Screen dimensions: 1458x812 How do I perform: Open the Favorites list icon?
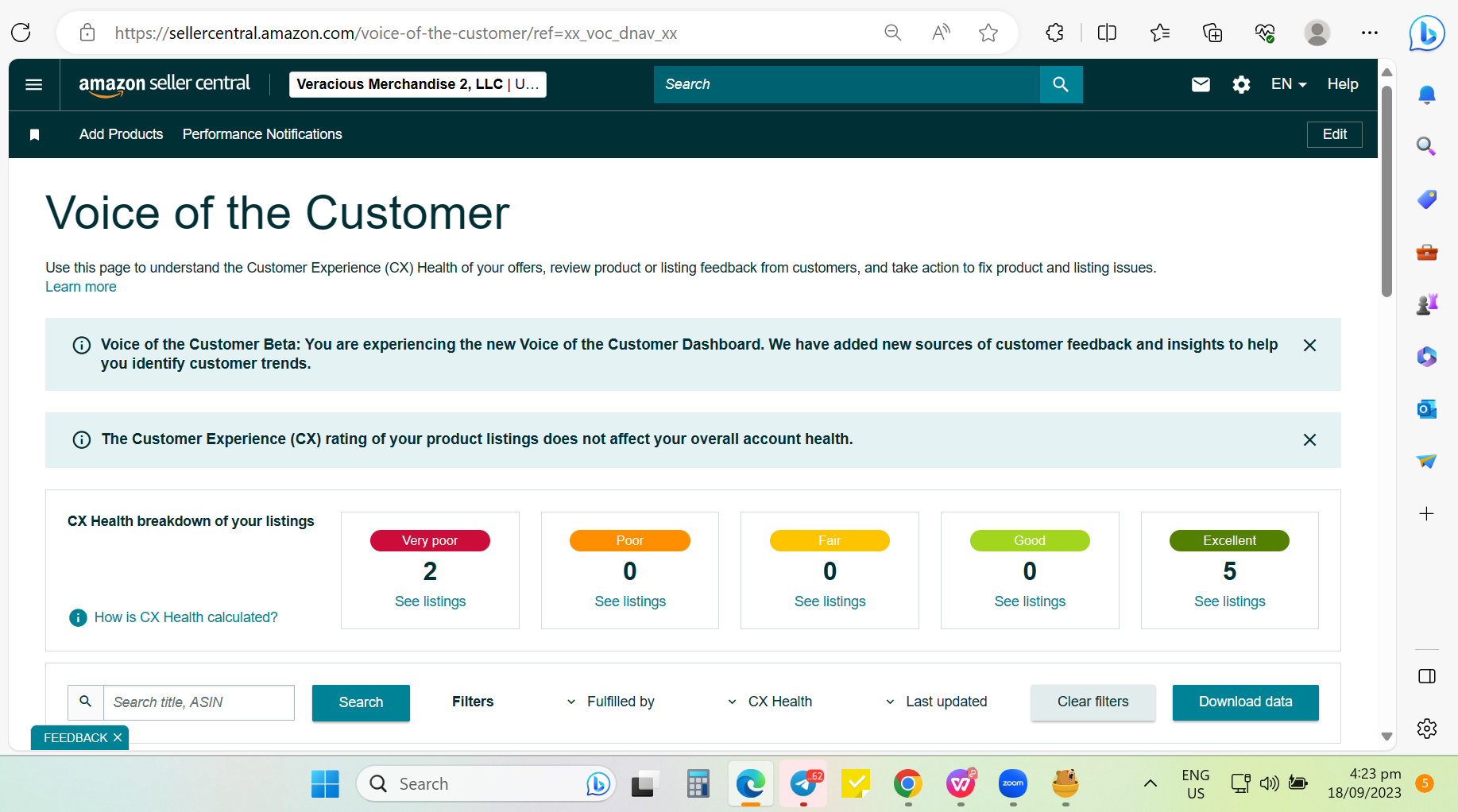(x=1159, y=33)
